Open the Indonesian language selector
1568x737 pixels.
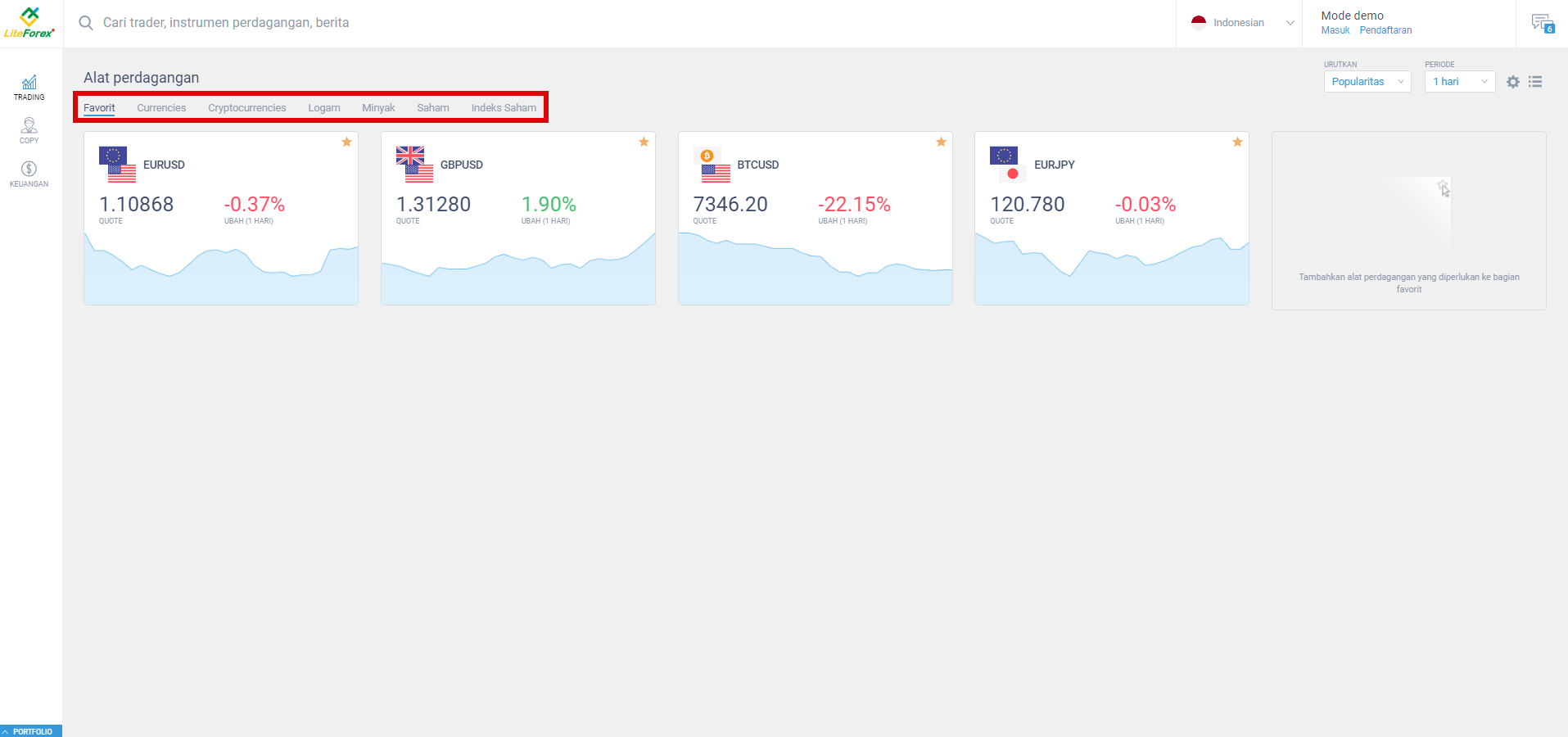point(1239,22)
